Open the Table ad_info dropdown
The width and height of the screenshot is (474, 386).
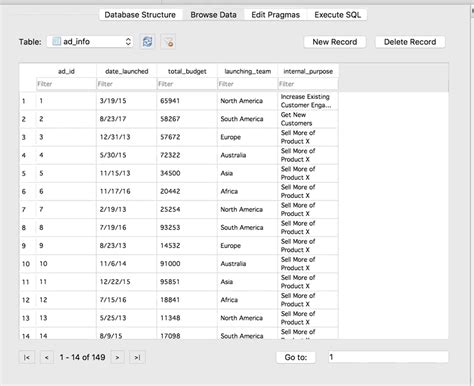(x=90, y=42)
